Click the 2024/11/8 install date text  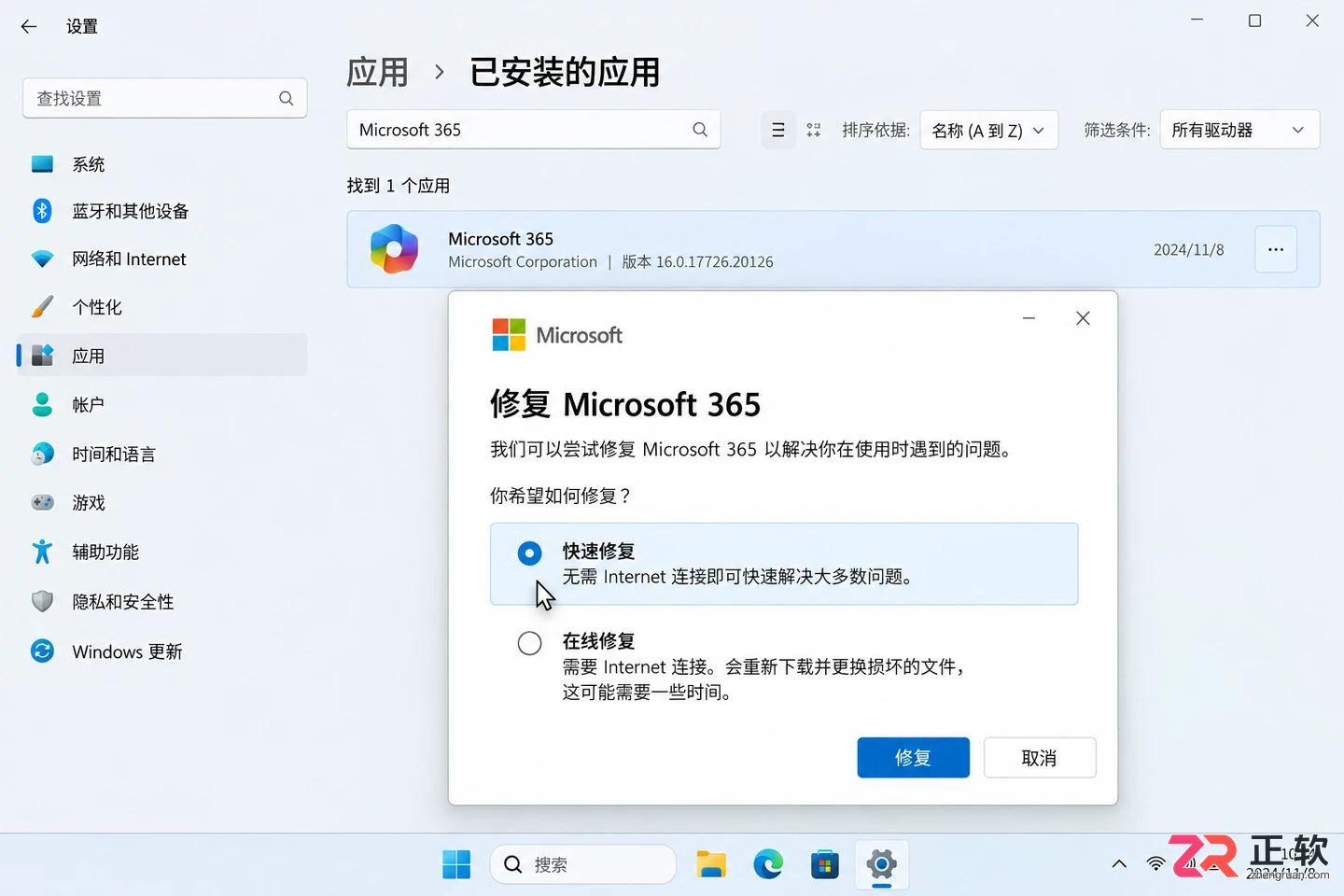(1188, 249)
